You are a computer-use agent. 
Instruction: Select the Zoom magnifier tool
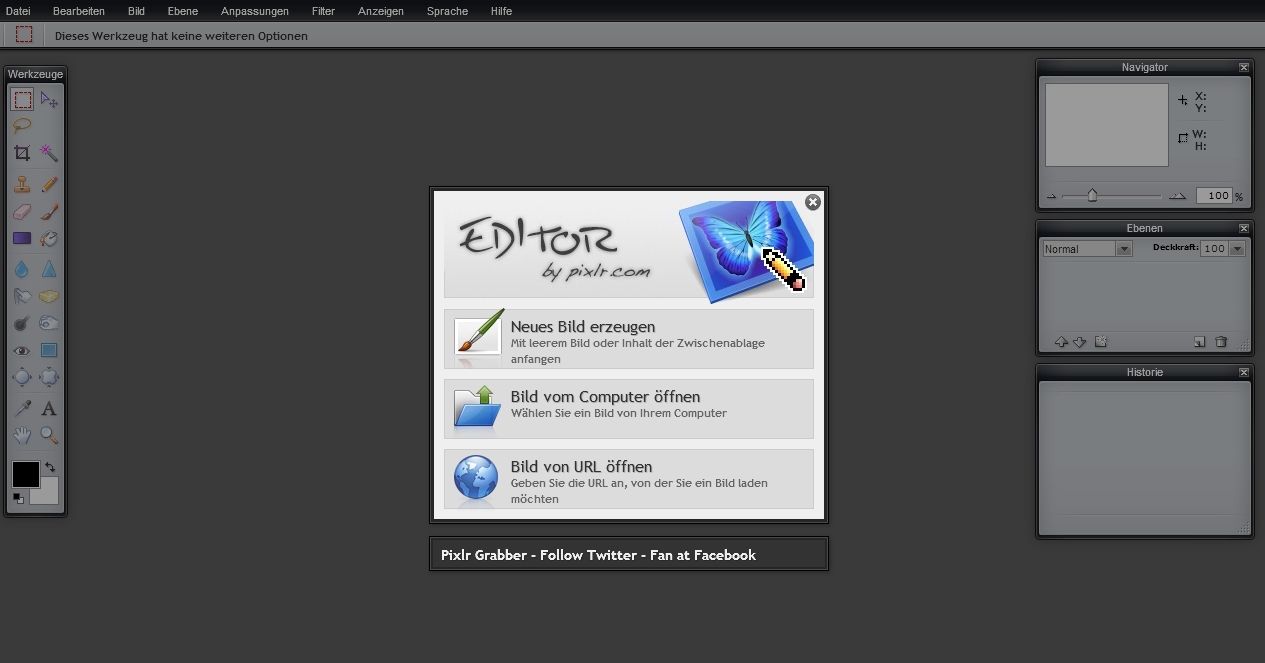click(49, 435)
